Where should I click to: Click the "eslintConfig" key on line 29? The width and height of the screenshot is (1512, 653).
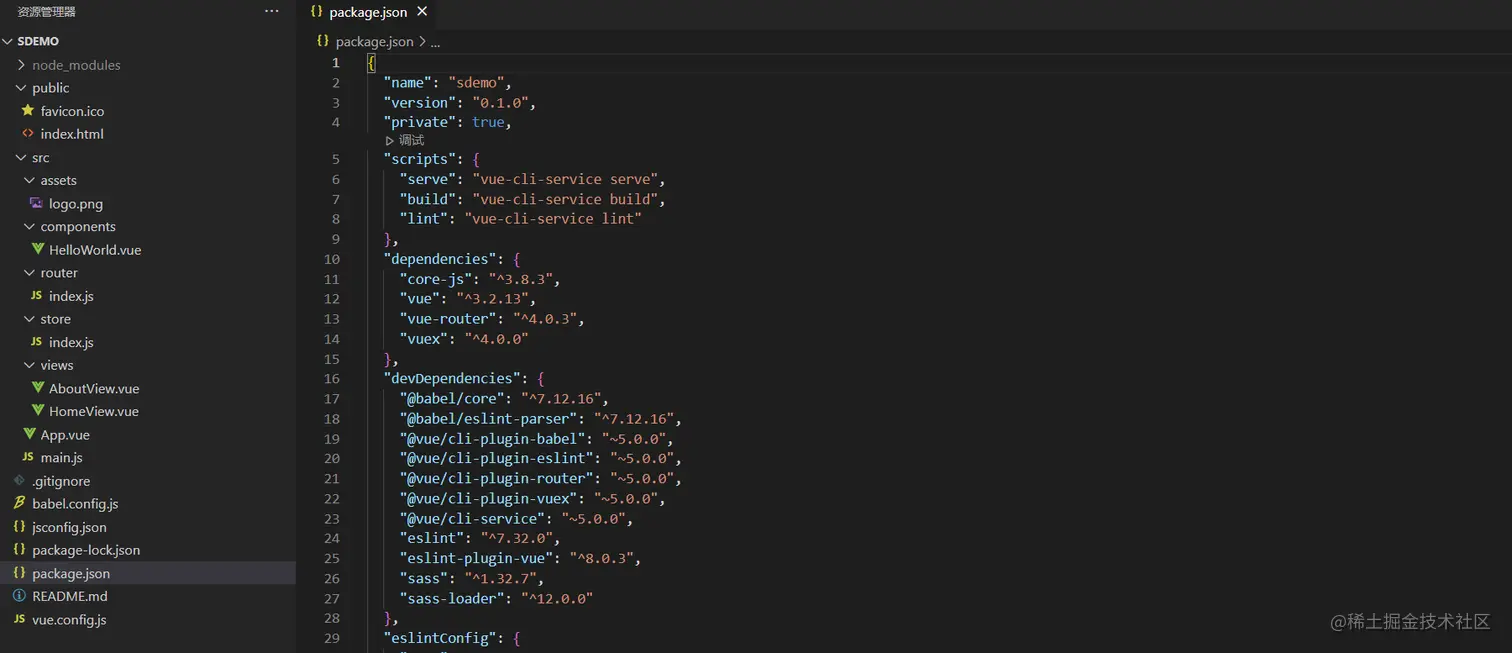click(440, 638)
